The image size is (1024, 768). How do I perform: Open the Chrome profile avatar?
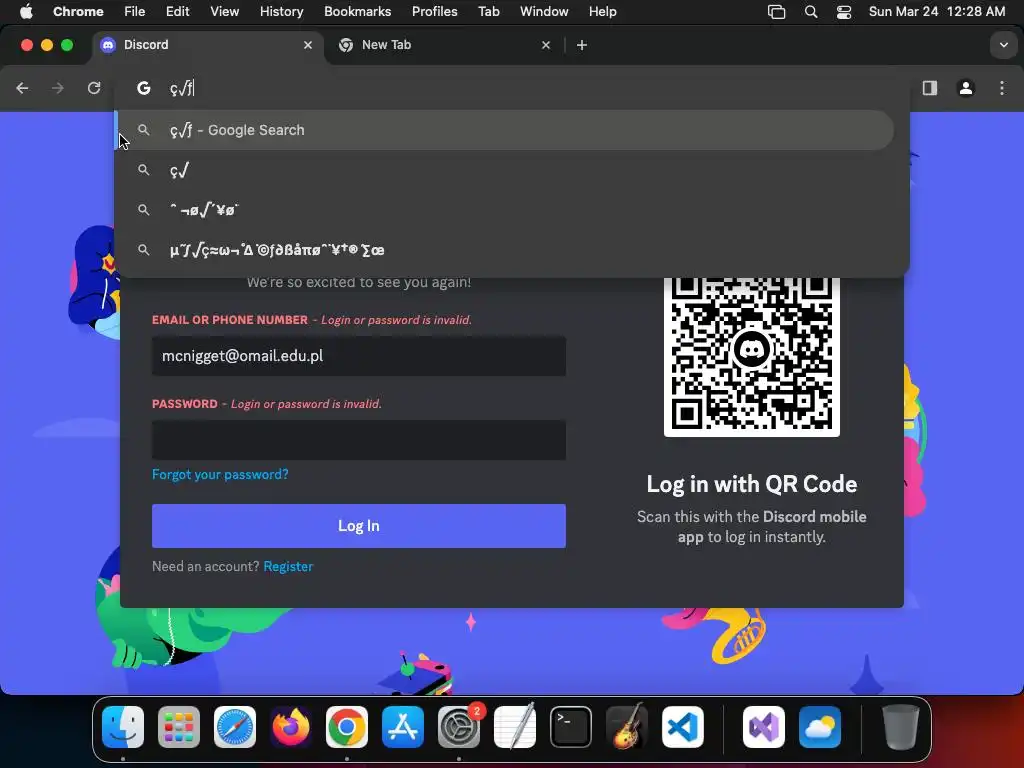(x=966, y=88)
